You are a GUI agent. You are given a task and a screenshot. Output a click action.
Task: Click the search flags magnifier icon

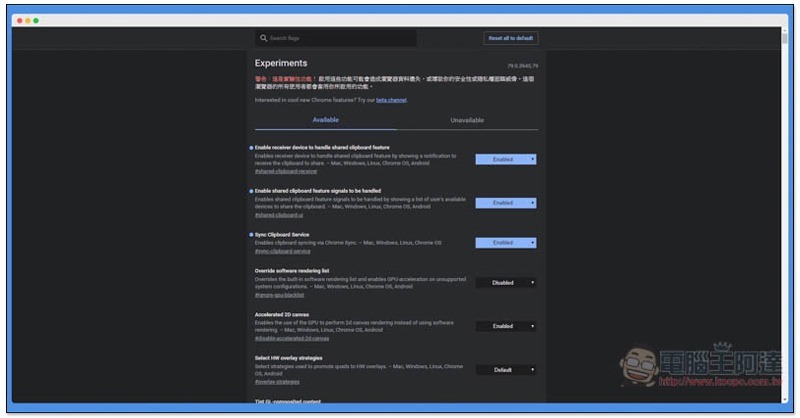pyautogui.click(x=262, y=38)
